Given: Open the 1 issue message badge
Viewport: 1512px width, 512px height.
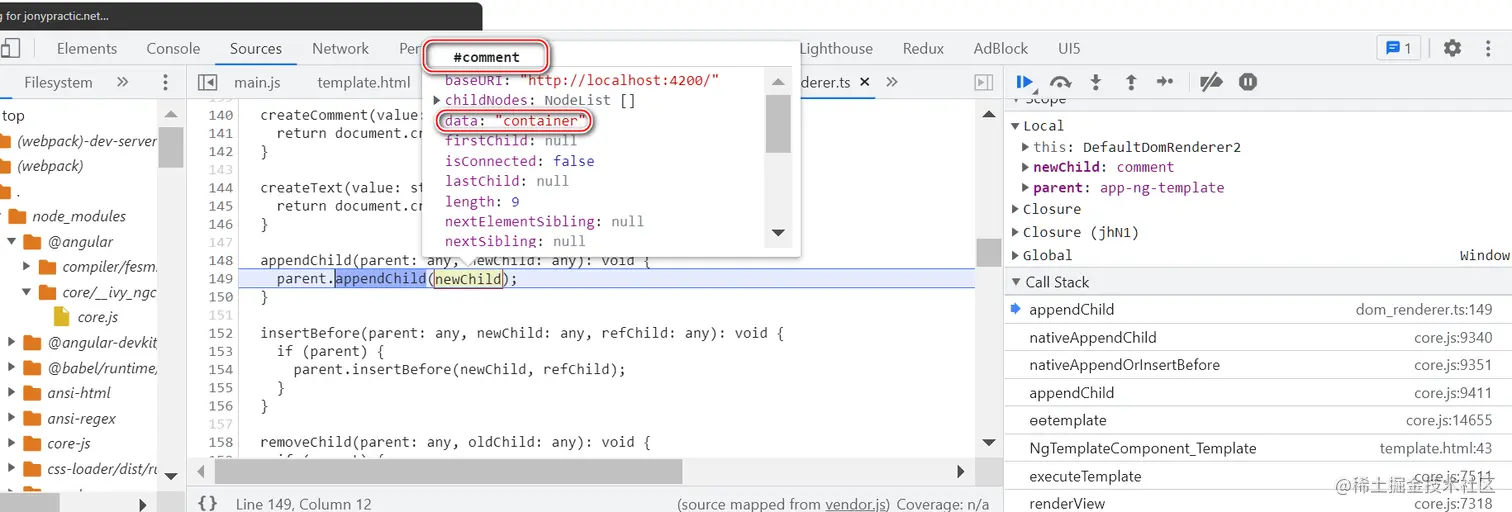Looking at the screenshot, I should (x=1398, y=48).
